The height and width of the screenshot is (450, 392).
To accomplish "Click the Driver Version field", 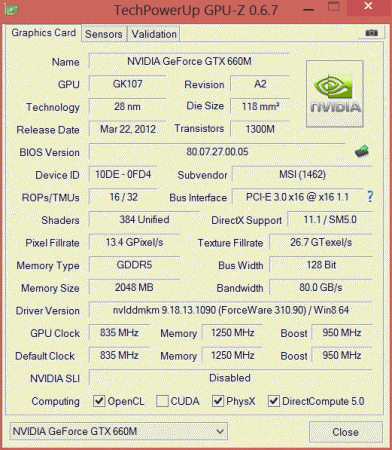I will [230, 310].
